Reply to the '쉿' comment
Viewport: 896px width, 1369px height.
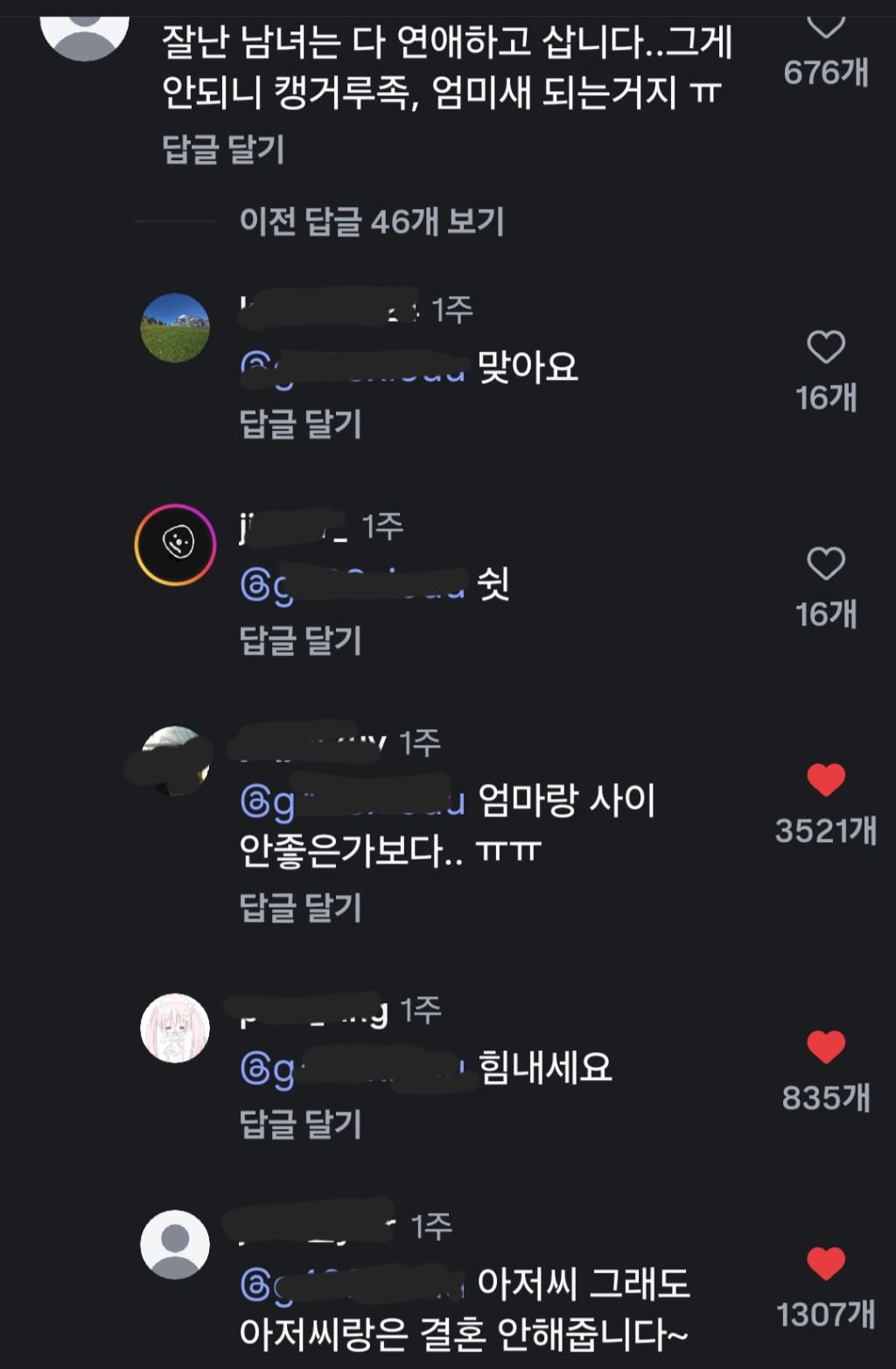tap(301, 640)
